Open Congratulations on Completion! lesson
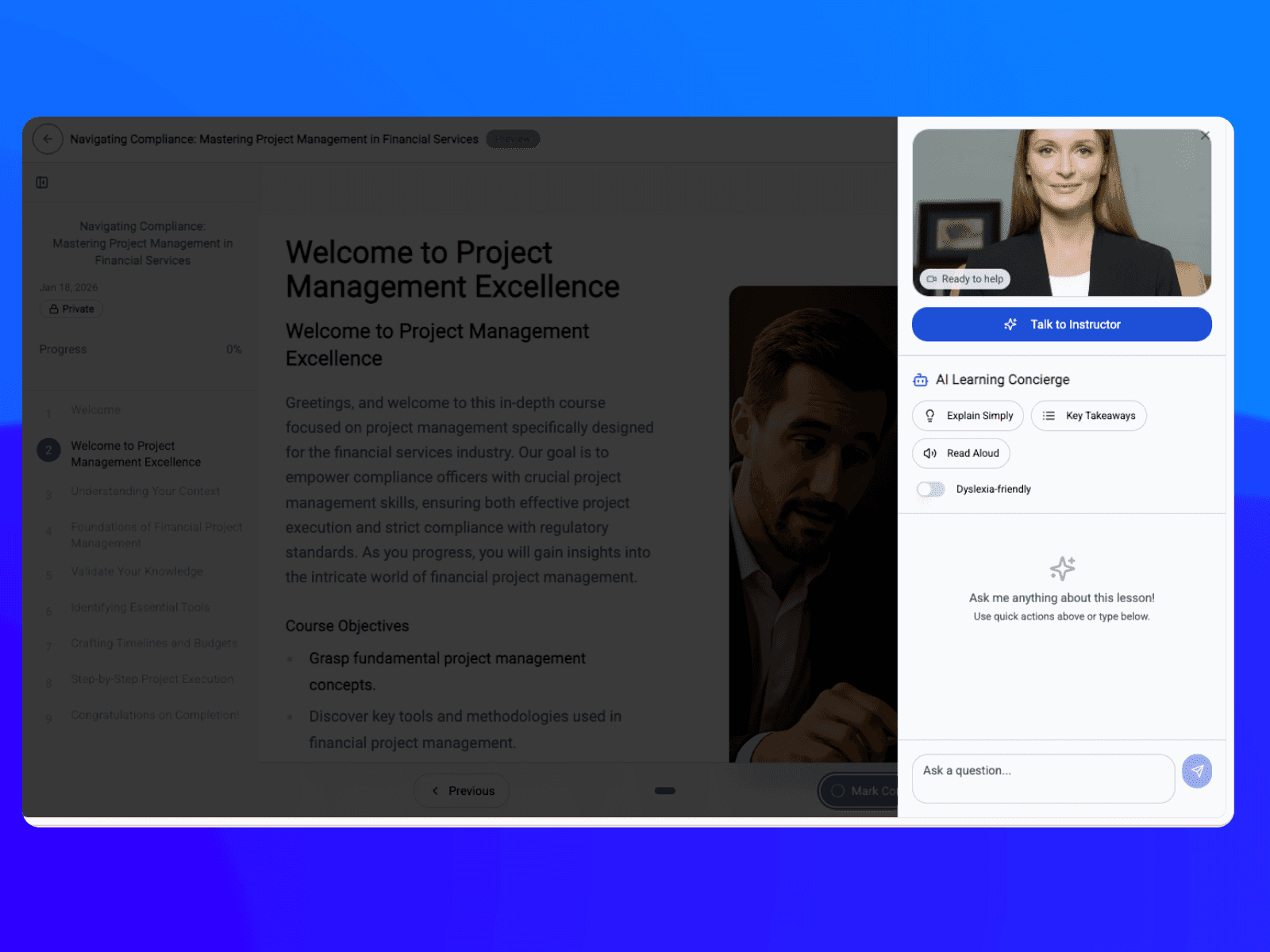The height and width of the screenshot is (952, 1270). (155, 715)
